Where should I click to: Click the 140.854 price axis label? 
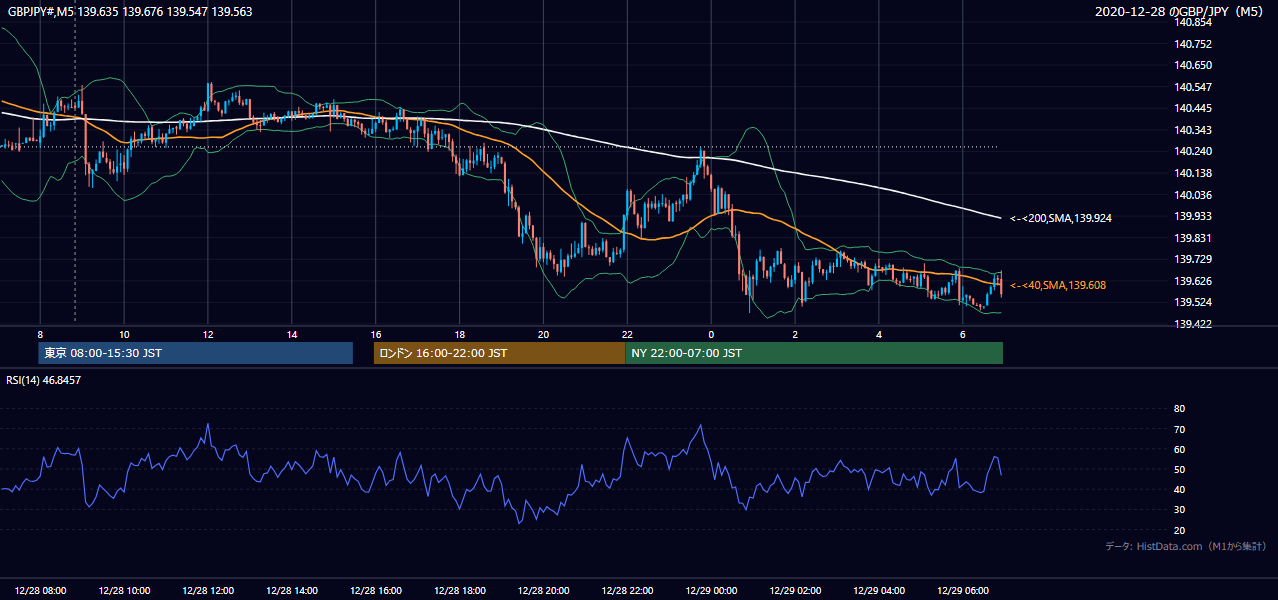[x=1194, y=22]
